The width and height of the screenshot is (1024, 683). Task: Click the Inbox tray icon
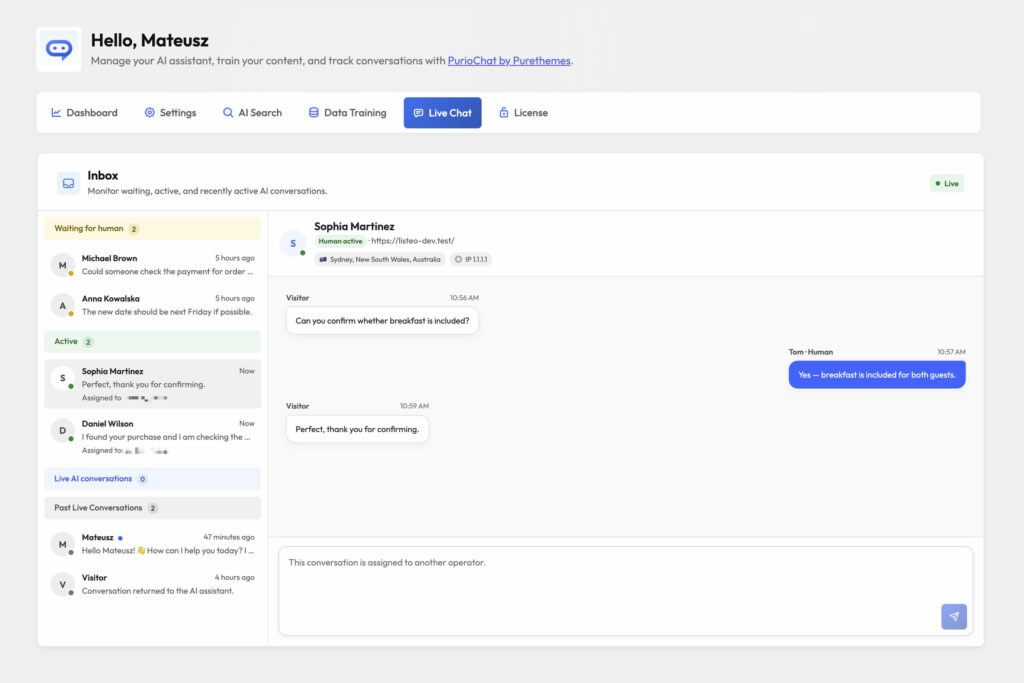(68, 183)
